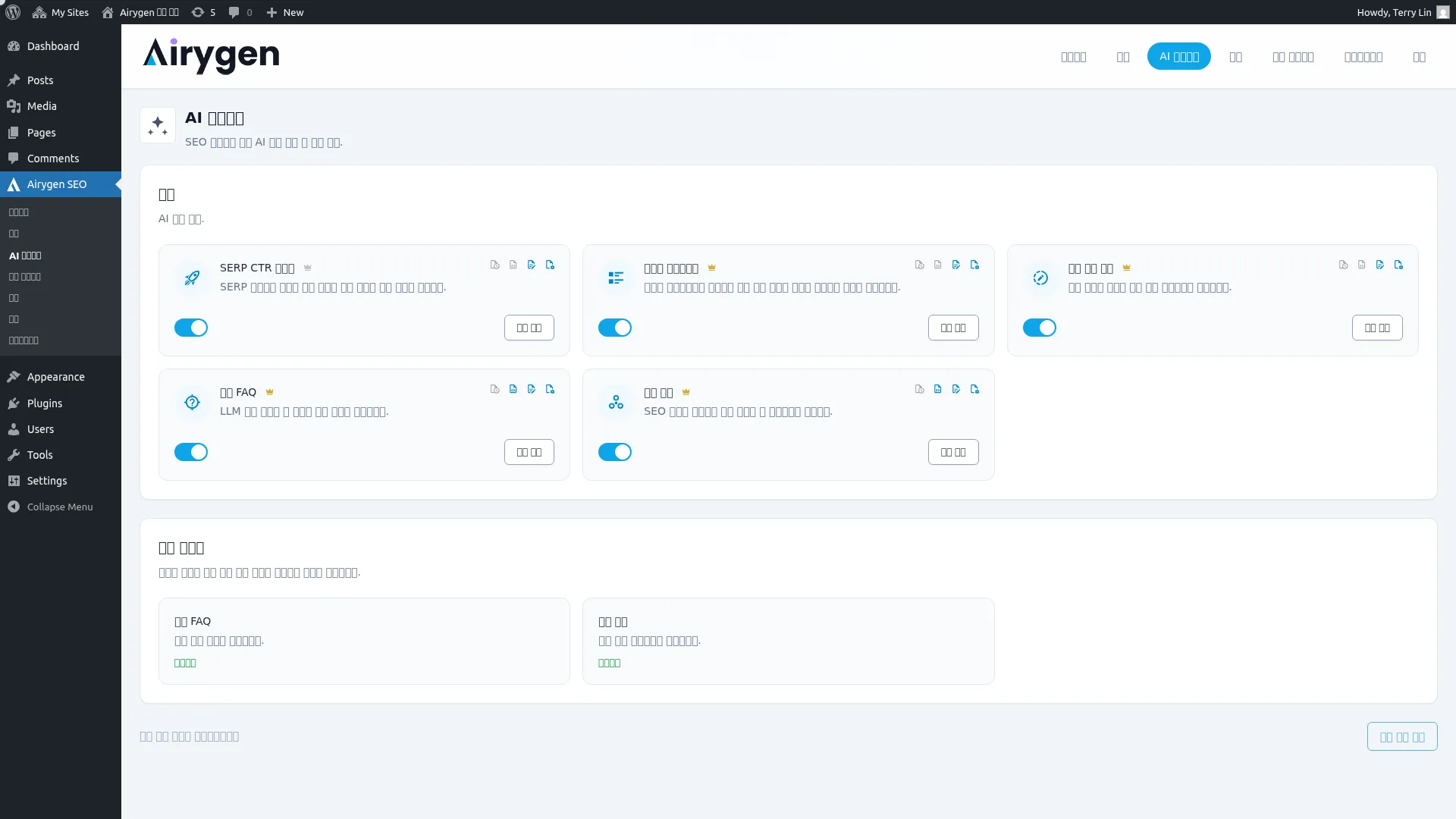1456x819 pixels.
Task: Click document-edit icon on SERP CTR card
Action: [532, 265]
